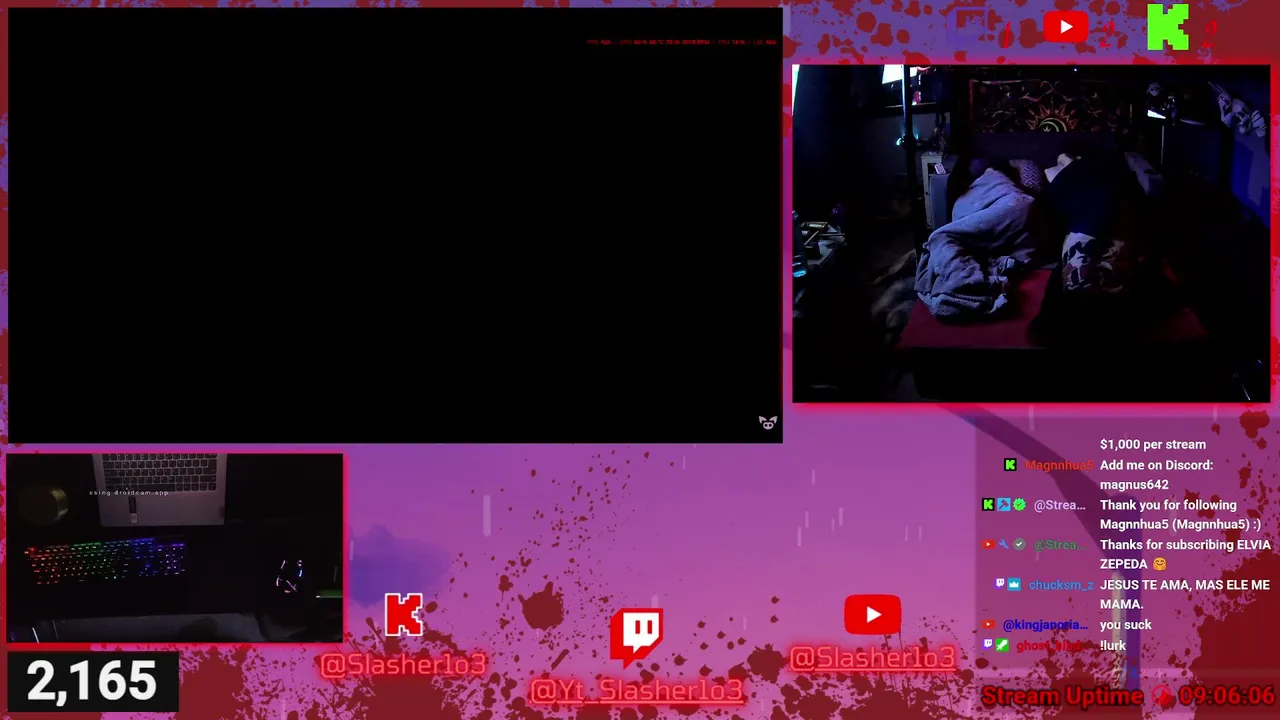Select the @Yt_Slasher1o3 Twitch handle text
The width and height of the screenshot is (1280, 720).
coord(637,690)
